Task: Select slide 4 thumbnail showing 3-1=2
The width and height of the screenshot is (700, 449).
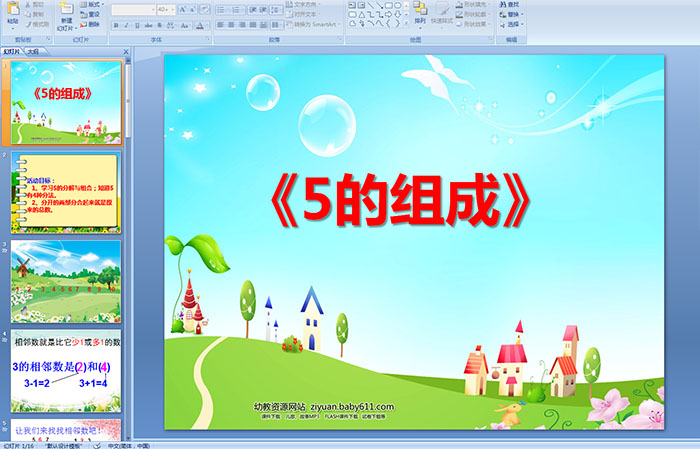Action: pos(66,371)
